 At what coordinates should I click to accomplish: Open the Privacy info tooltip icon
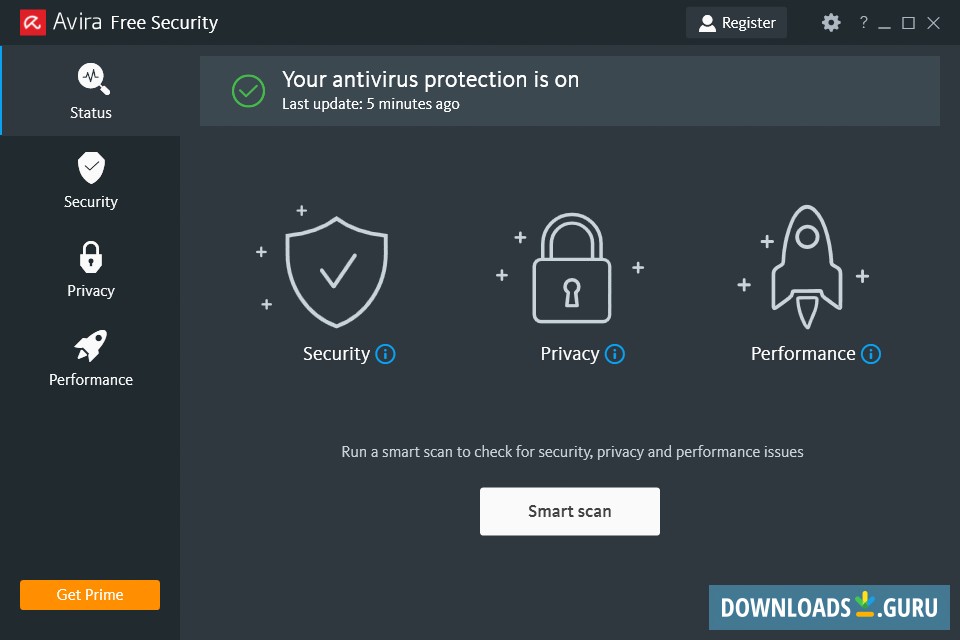click(x=616, y=353)
